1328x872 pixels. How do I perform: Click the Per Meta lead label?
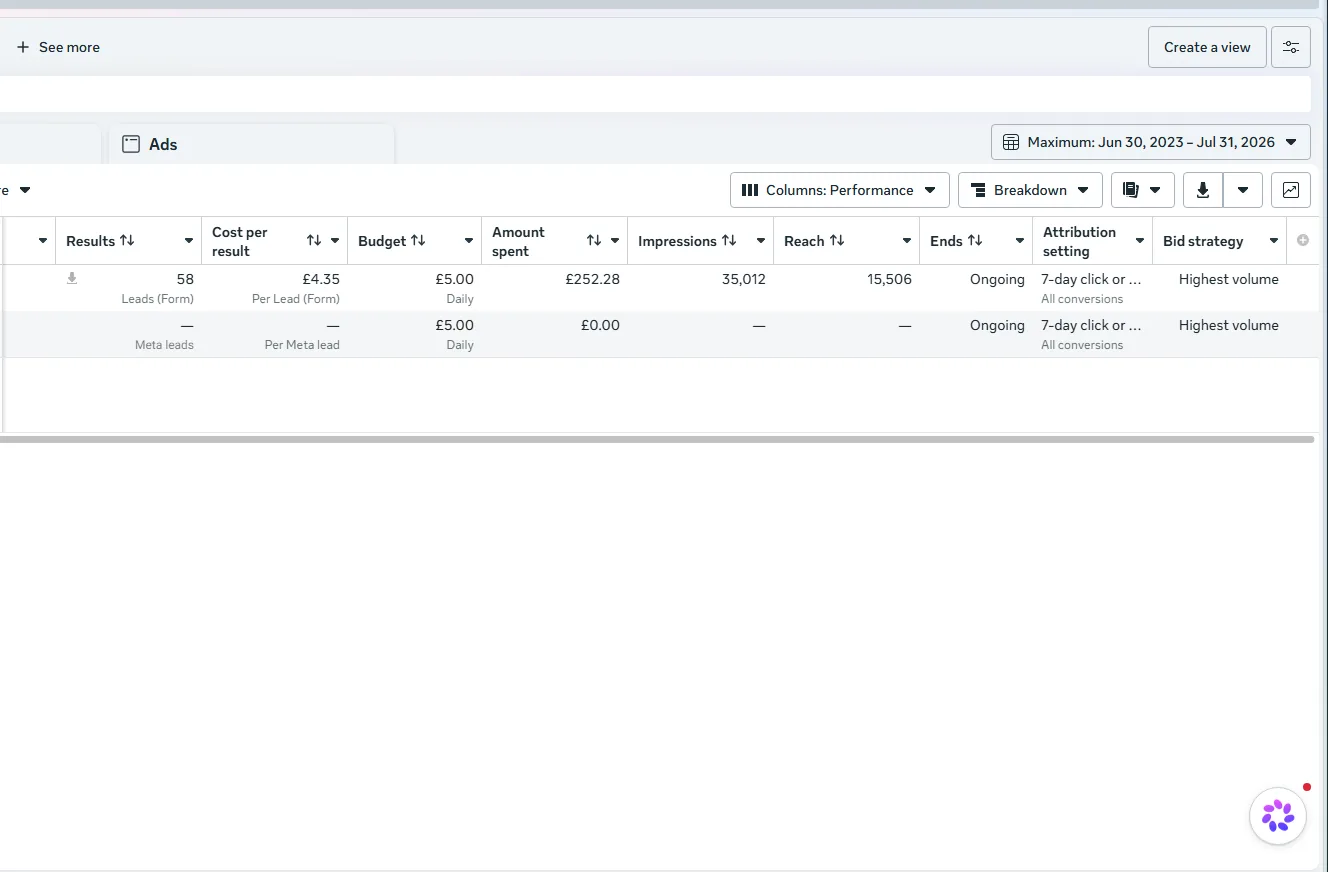click(x=302, y=345)
